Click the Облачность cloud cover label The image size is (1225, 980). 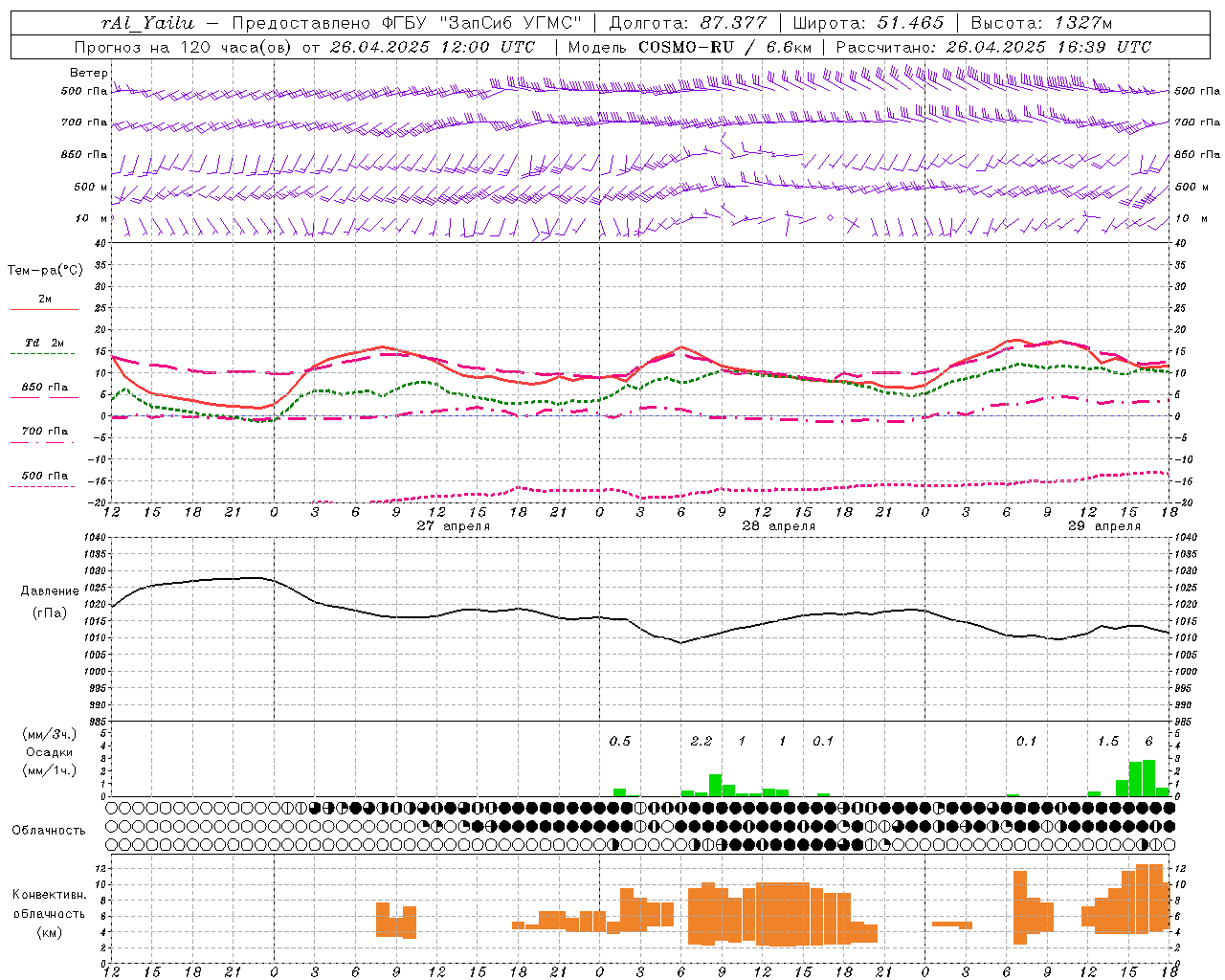pos(49,830)
